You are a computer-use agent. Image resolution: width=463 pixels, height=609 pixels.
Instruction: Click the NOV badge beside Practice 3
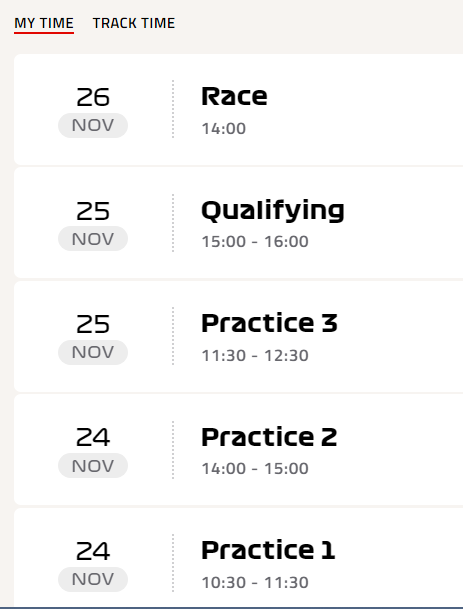click(x=93, y=352)
